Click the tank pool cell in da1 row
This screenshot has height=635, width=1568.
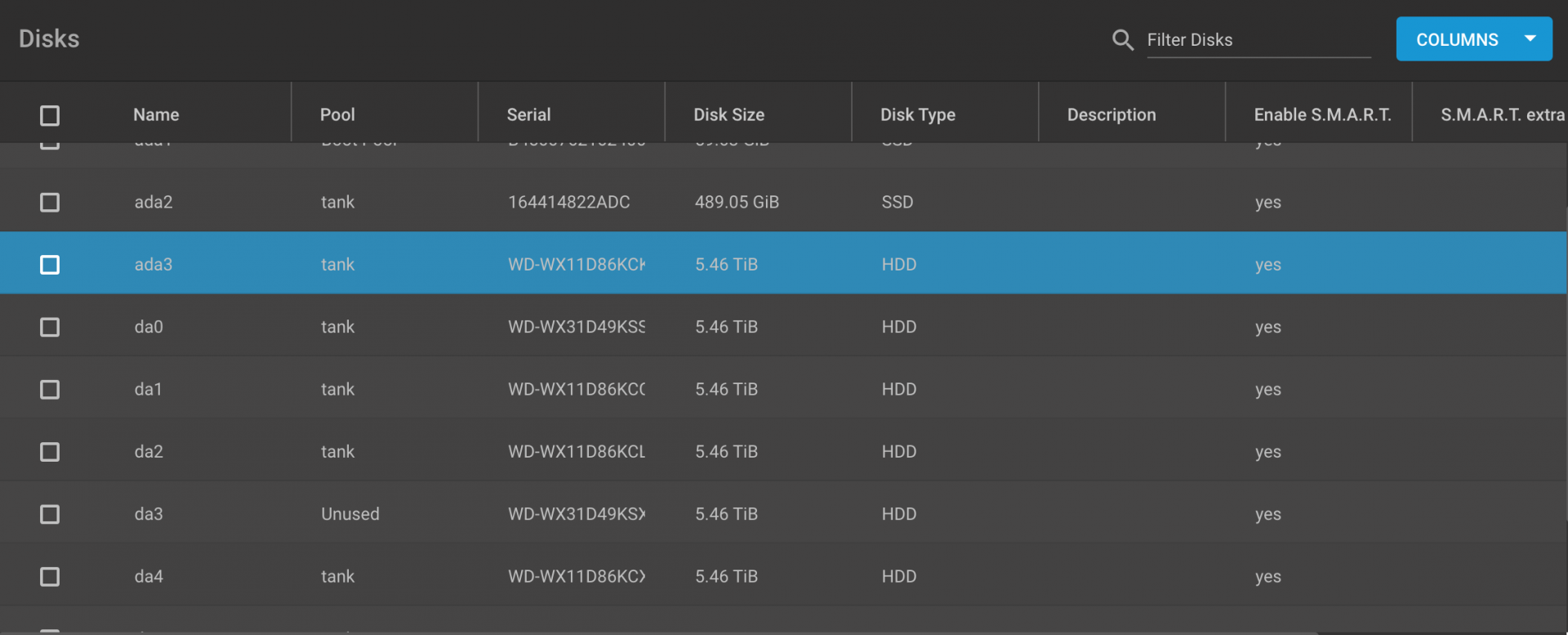337,389
